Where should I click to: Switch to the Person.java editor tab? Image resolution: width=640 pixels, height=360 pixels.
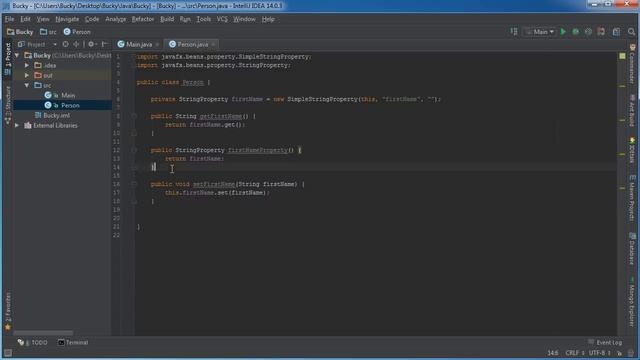point(191,44)
